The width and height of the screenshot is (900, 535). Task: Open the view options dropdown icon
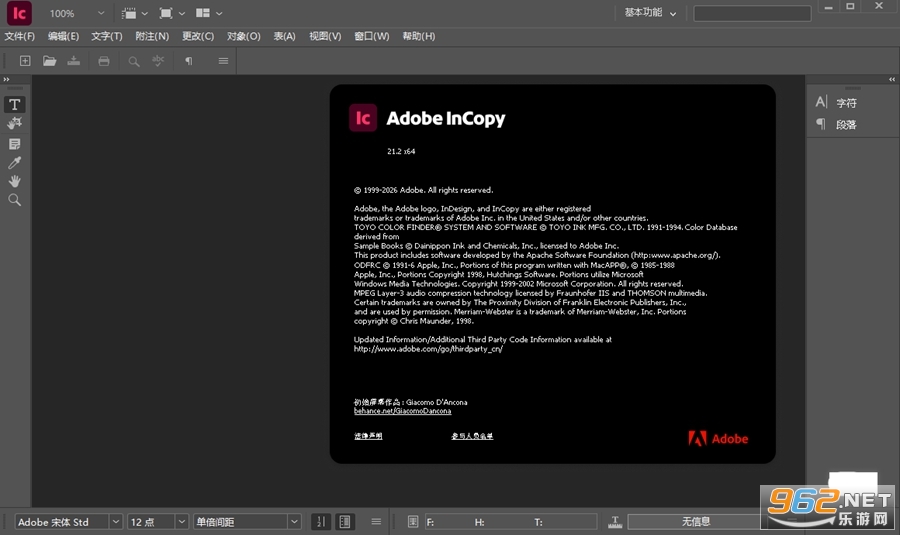tap(135, 13)
